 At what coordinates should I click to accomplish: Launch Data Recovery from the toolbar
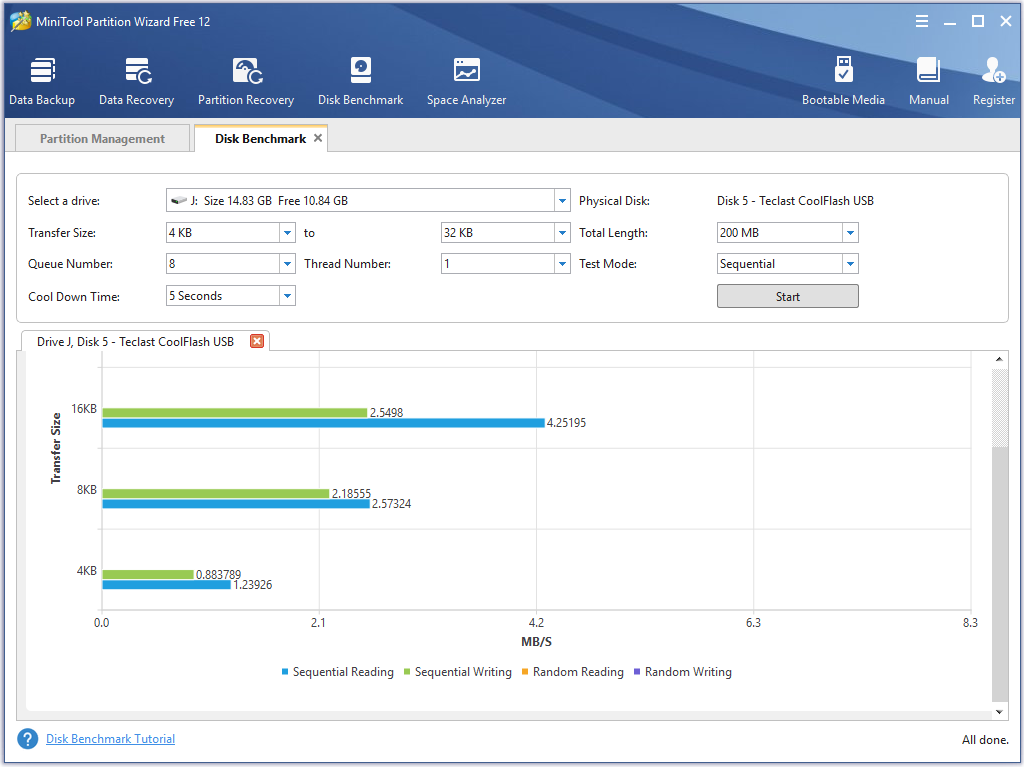coord(136,81)
